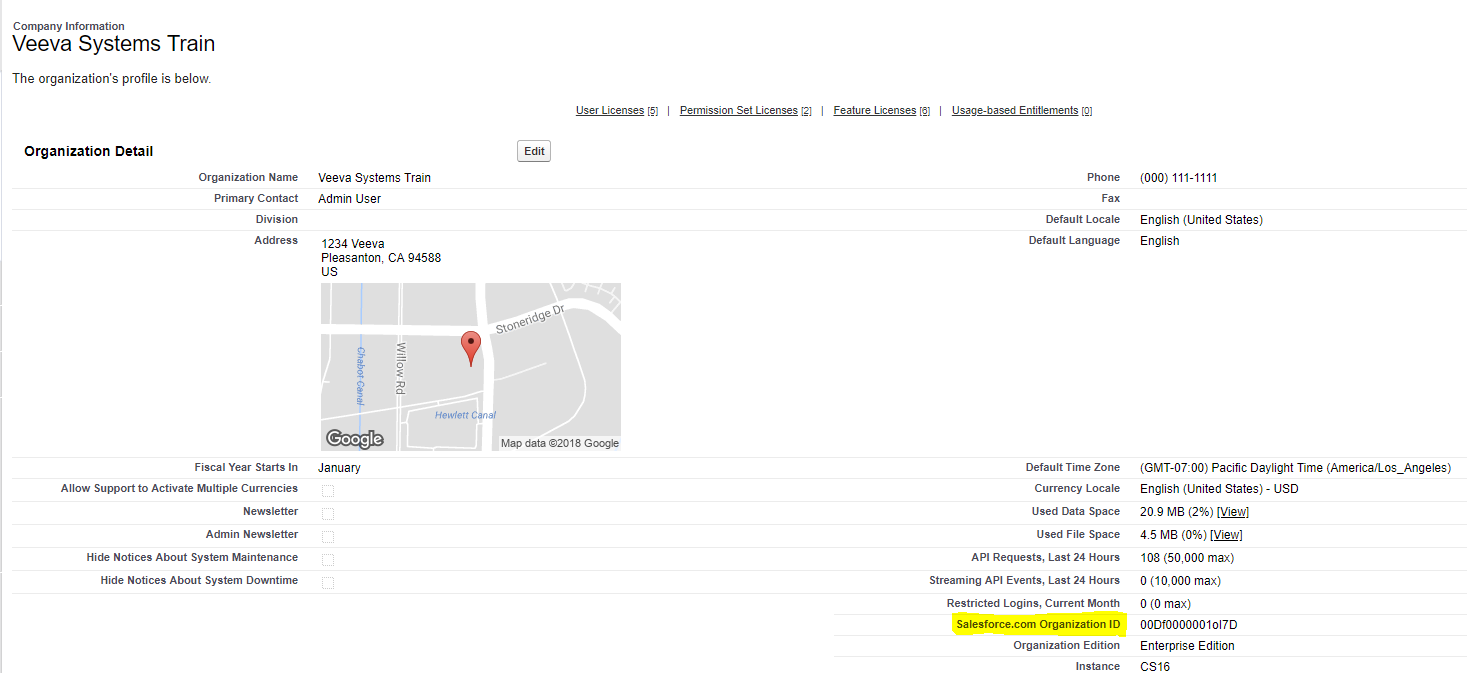Viewport: 1467px width, 673px height.
Task: Go to the Usage-based Entitlements link
Action: coord(1014,111)
